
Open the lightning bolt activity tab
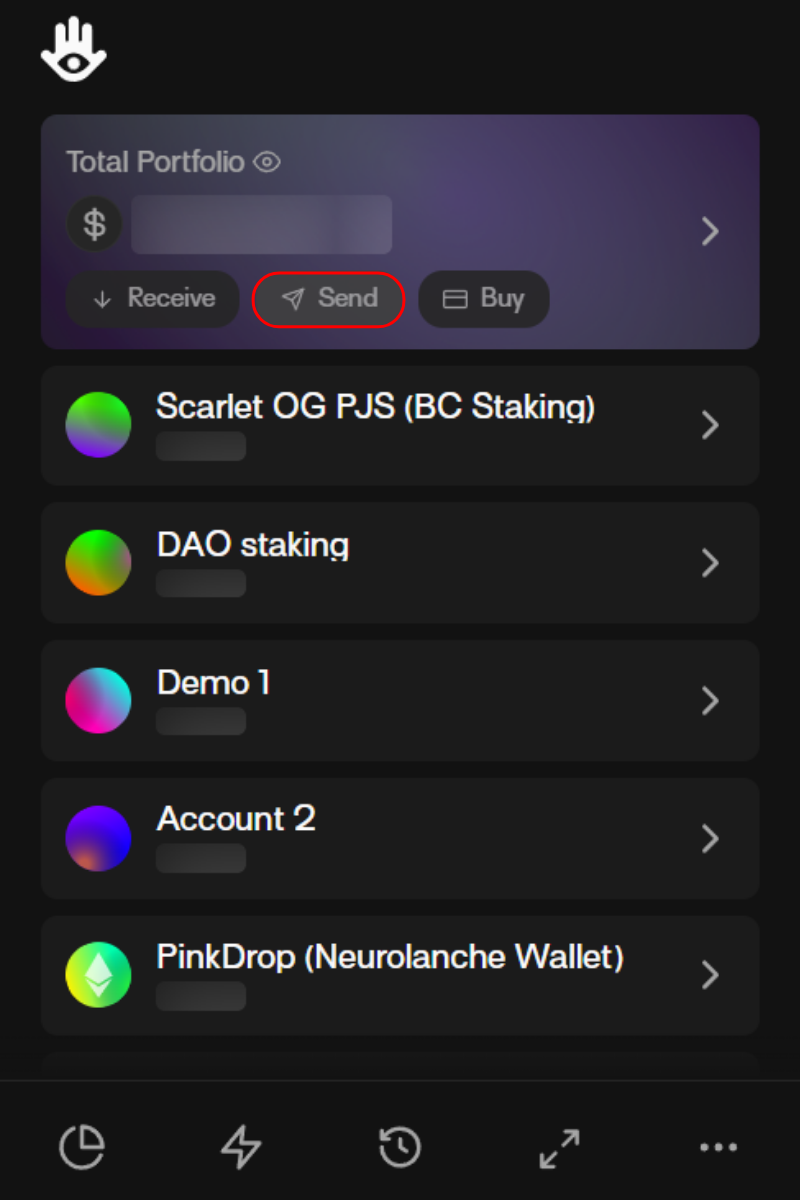pyautogui.click(x=240, y=1147)
